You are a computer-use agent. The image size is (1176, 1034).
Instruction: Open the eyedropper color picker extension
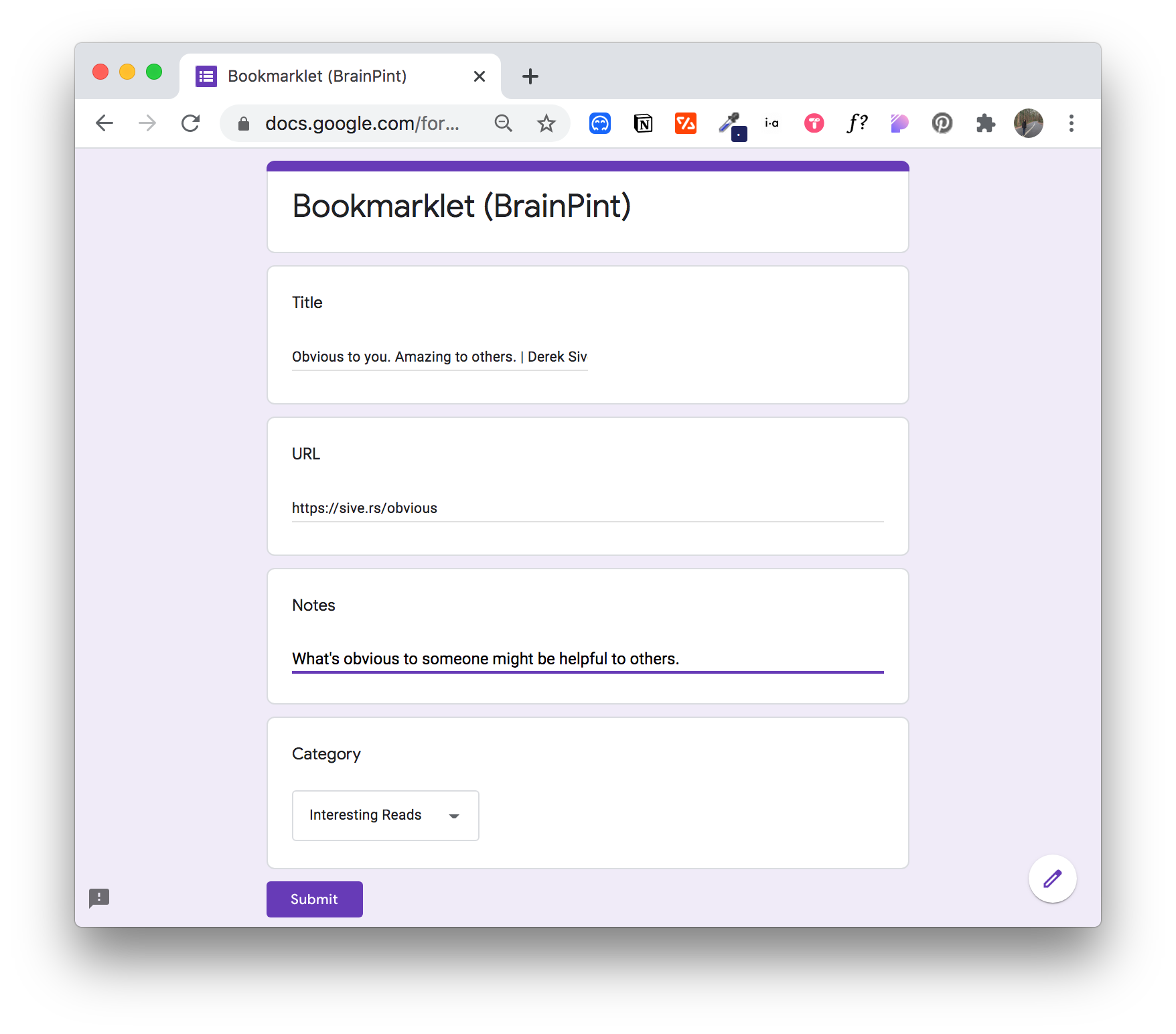pos(731,125)
